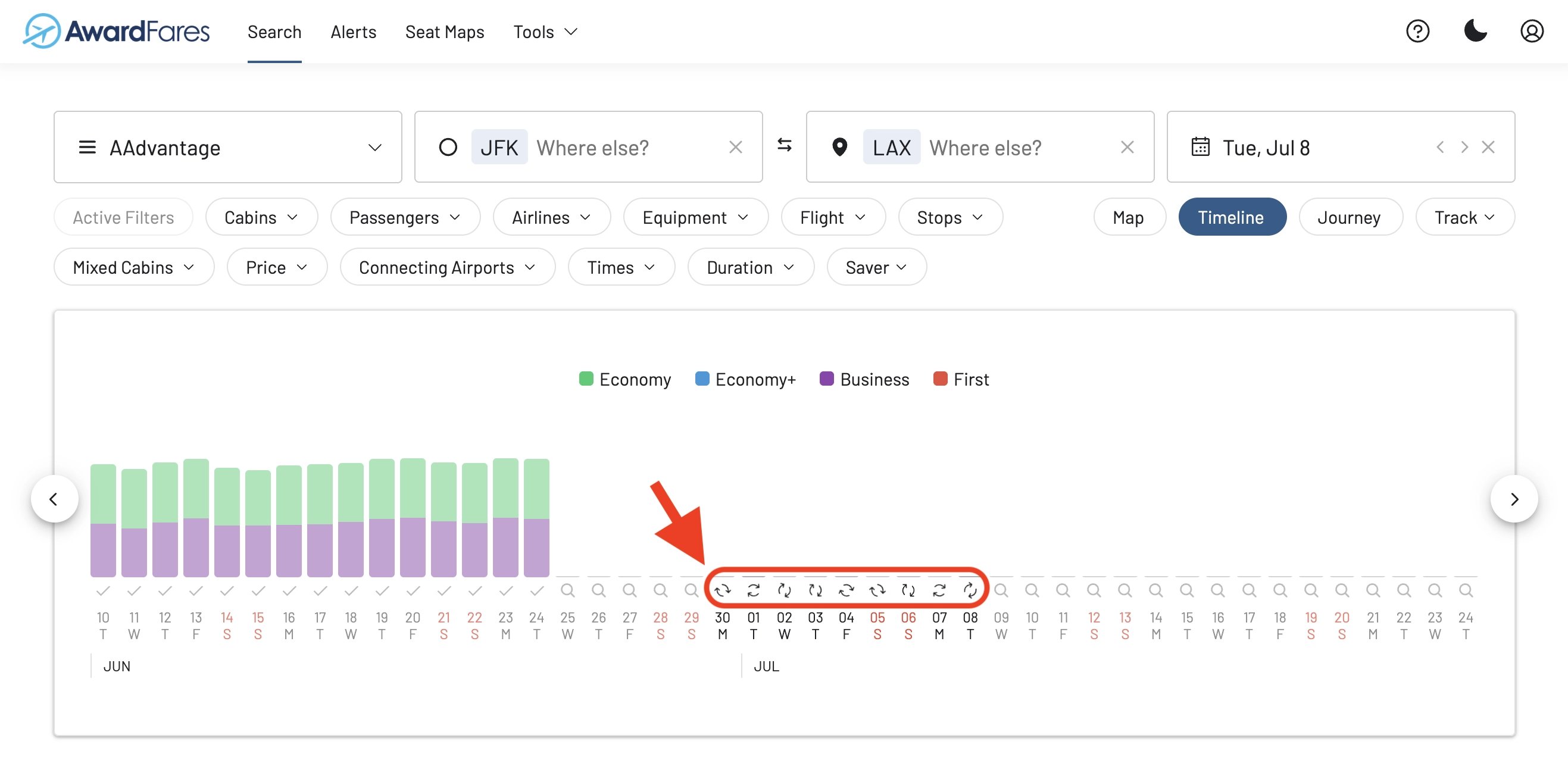Go to previous date in date field
The width and height of the screenshot is (1568, 782).
tap(1439, 146)
